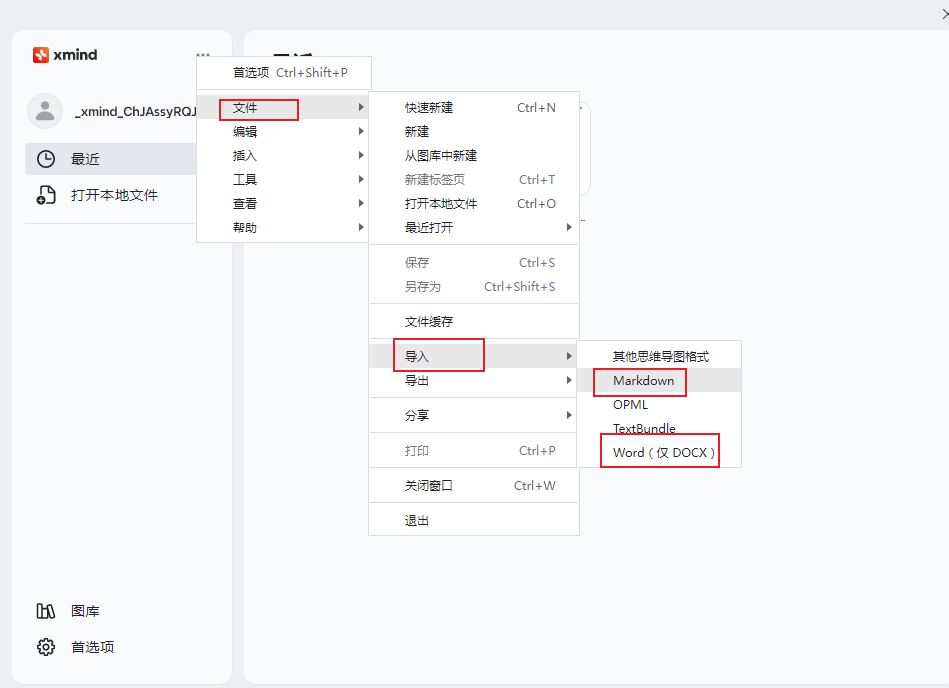Click the three-dot menu icon

[203, 55]
